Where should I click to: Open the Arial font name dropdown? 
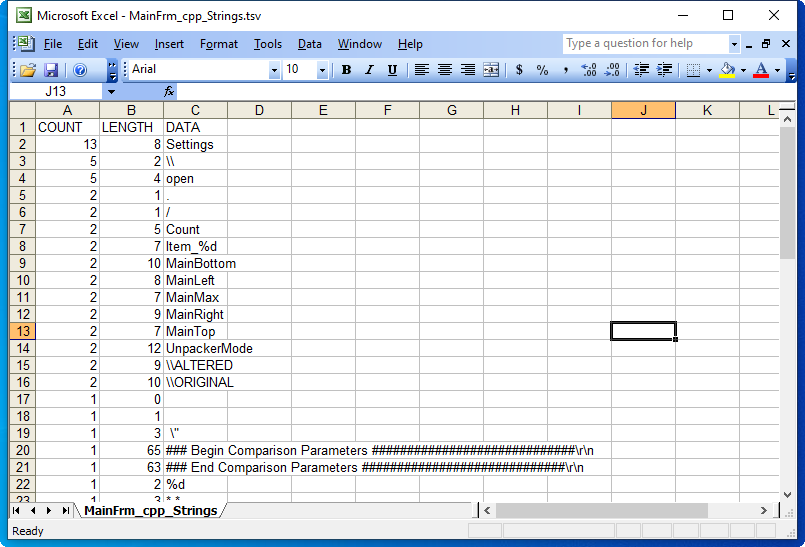point(274,70)
